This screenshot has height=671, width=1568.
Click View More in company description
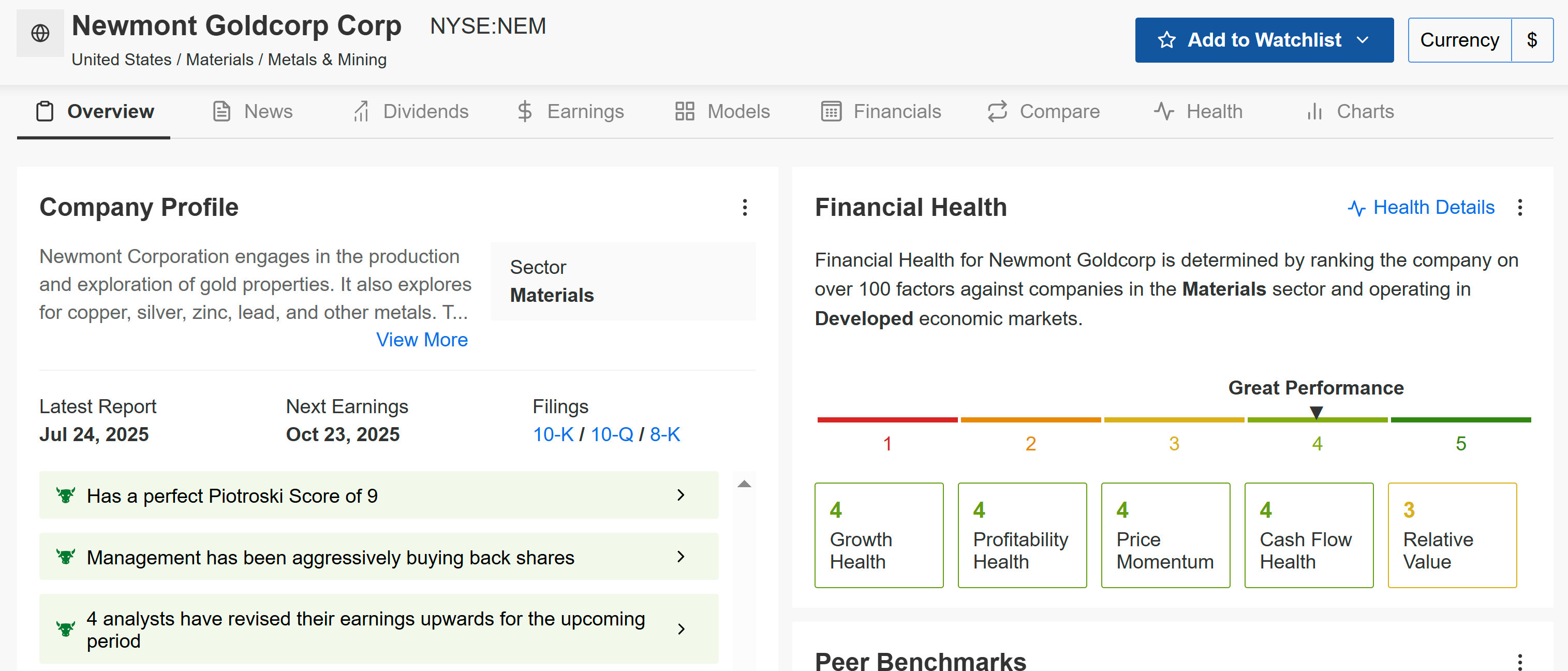pyautogui.click(x=421, y=340)
